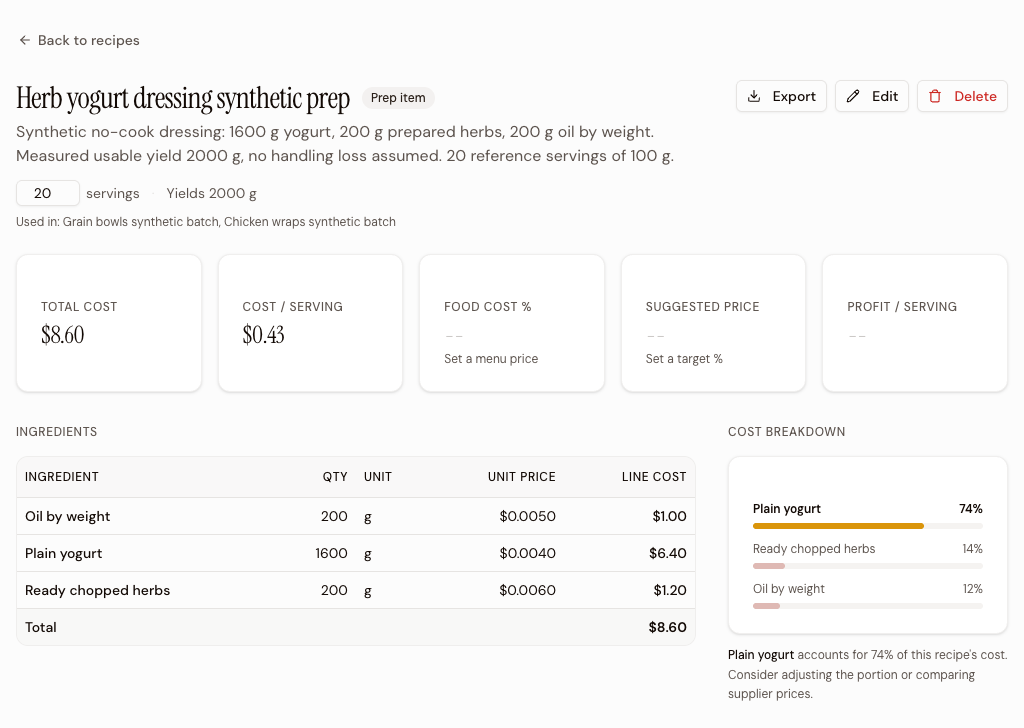
Task: Click the UNIT PRICE column header
Action: [522, 477]
